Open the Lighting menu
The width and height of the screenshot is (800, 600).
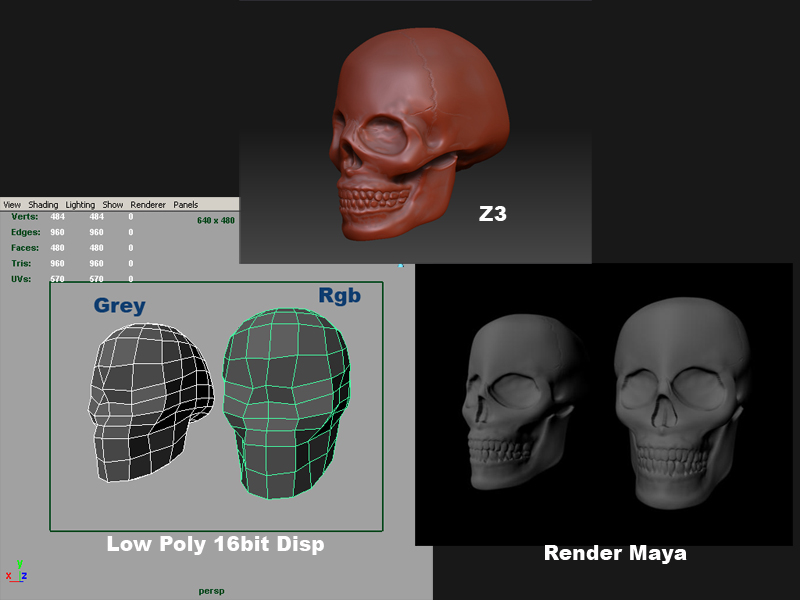(80, 205)
